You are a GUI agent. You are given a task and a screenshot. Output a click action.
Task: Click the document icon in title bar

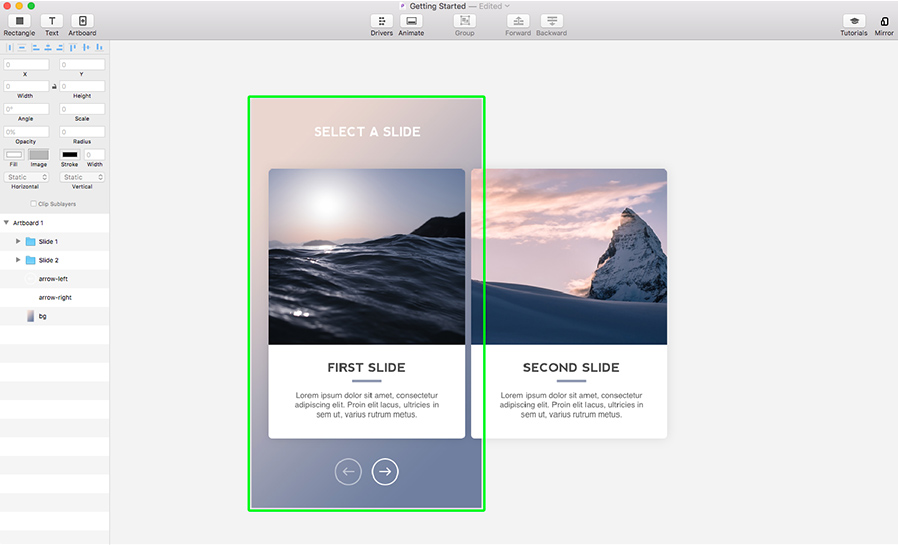click(403, 6)
